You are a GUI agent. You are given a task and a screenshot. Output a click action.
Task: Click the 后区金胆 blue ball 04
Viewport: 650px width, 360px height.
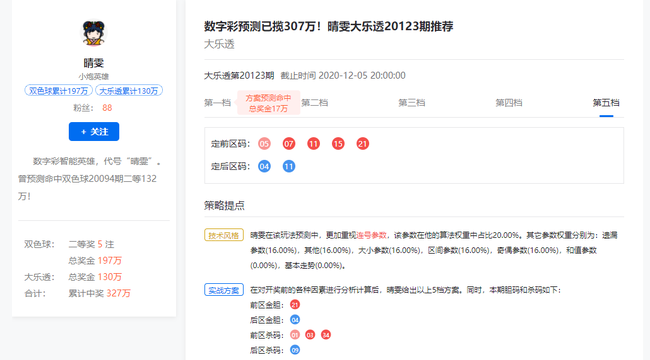pyautogui.click(x=295, y=320)
